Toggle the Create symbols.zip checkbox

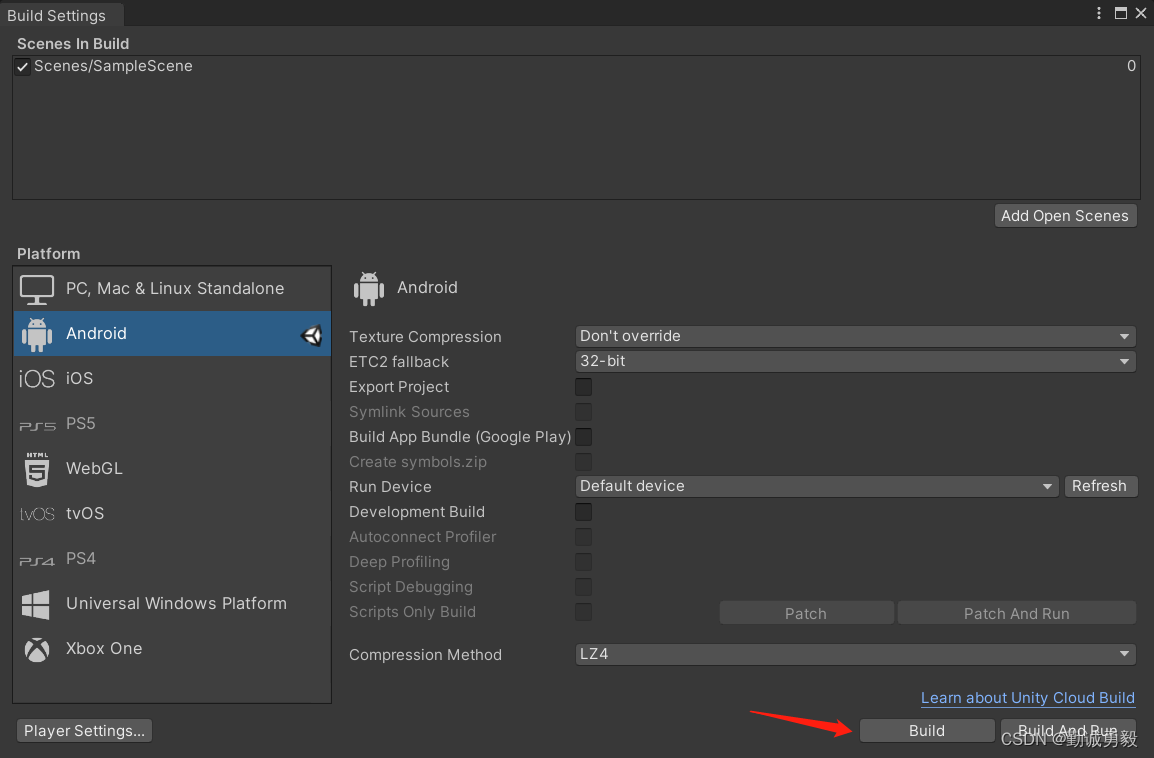point(584,462)
